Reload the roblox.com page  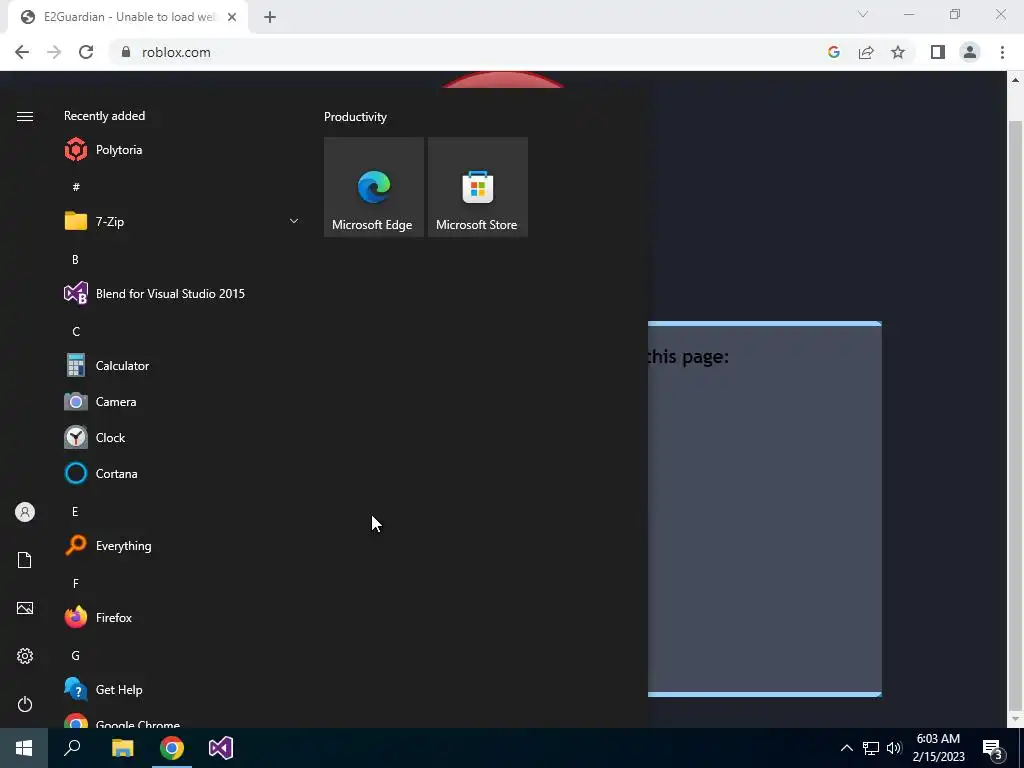(x=86, y=52)
